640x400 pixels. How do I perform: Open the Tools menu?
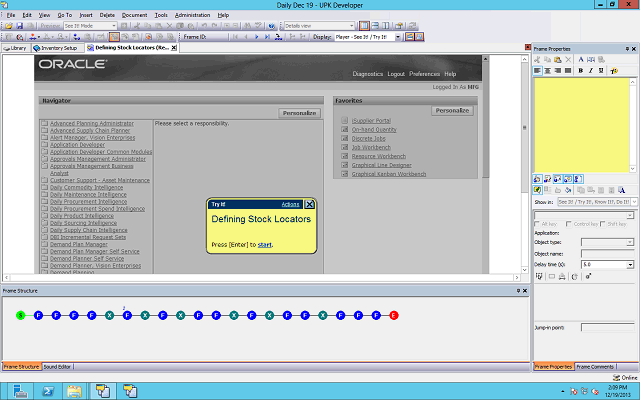[161, 15]
